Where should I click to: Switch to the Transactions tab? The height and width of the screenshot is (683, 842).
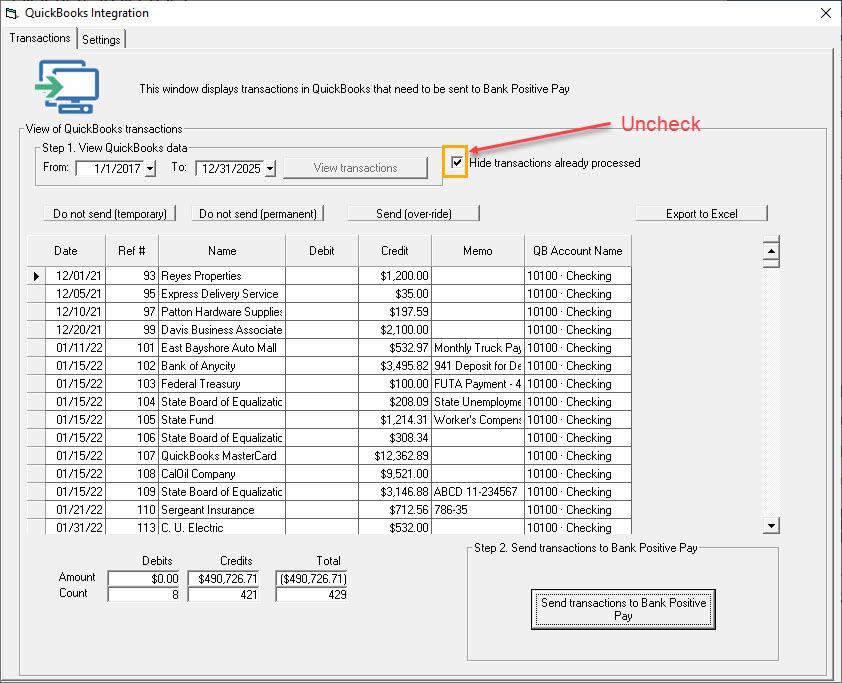pyautogui.click(x=40, y=38)
